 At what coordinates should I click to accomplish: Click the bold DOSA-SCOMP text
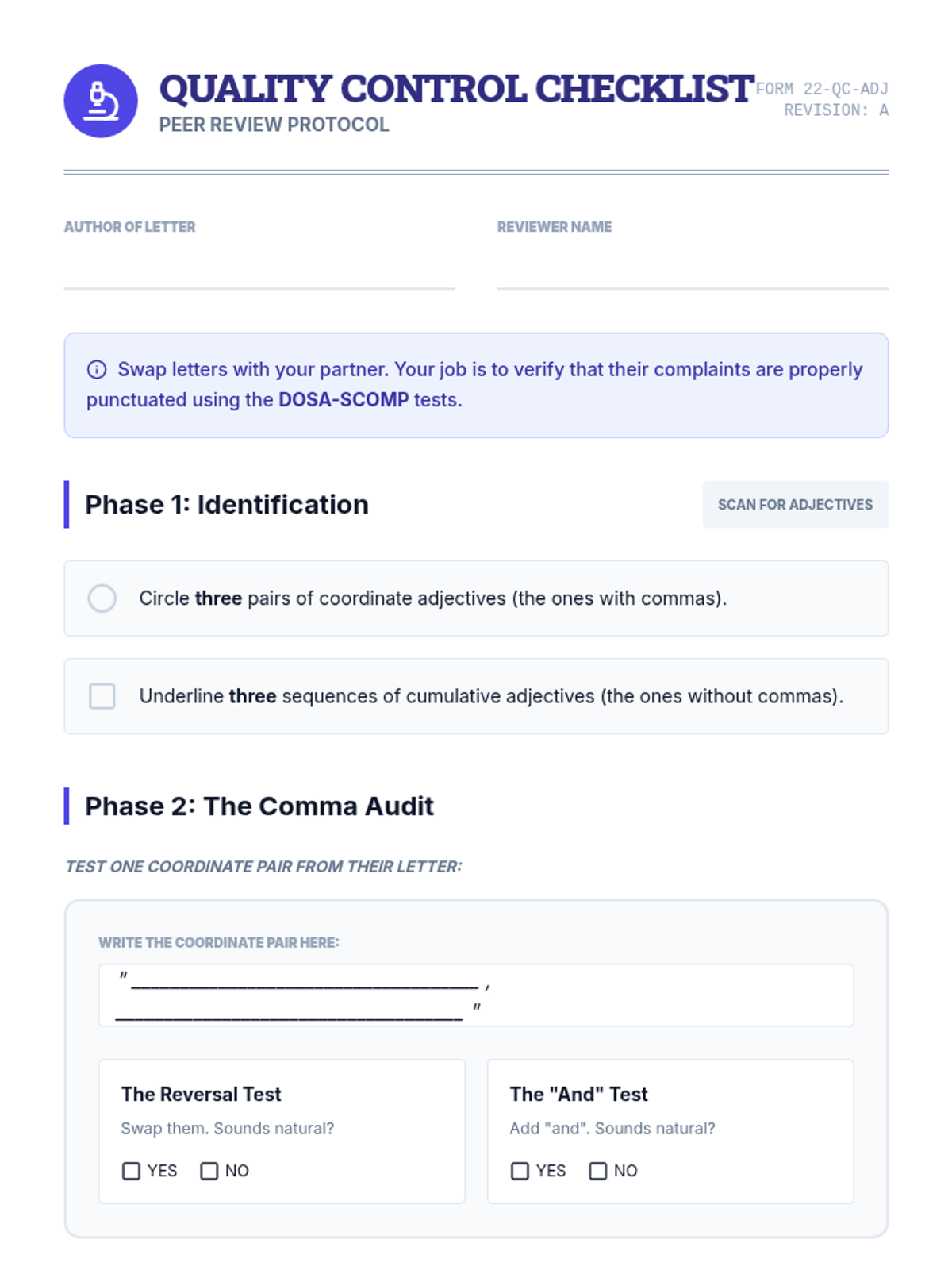click(344, 400)
